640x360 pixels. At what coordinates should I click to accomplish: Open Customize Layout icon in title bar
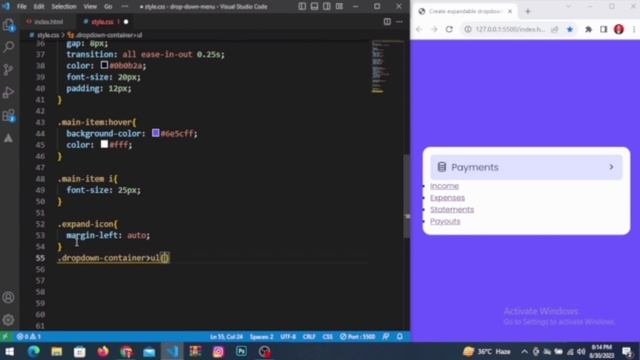(x=339, y=7)
